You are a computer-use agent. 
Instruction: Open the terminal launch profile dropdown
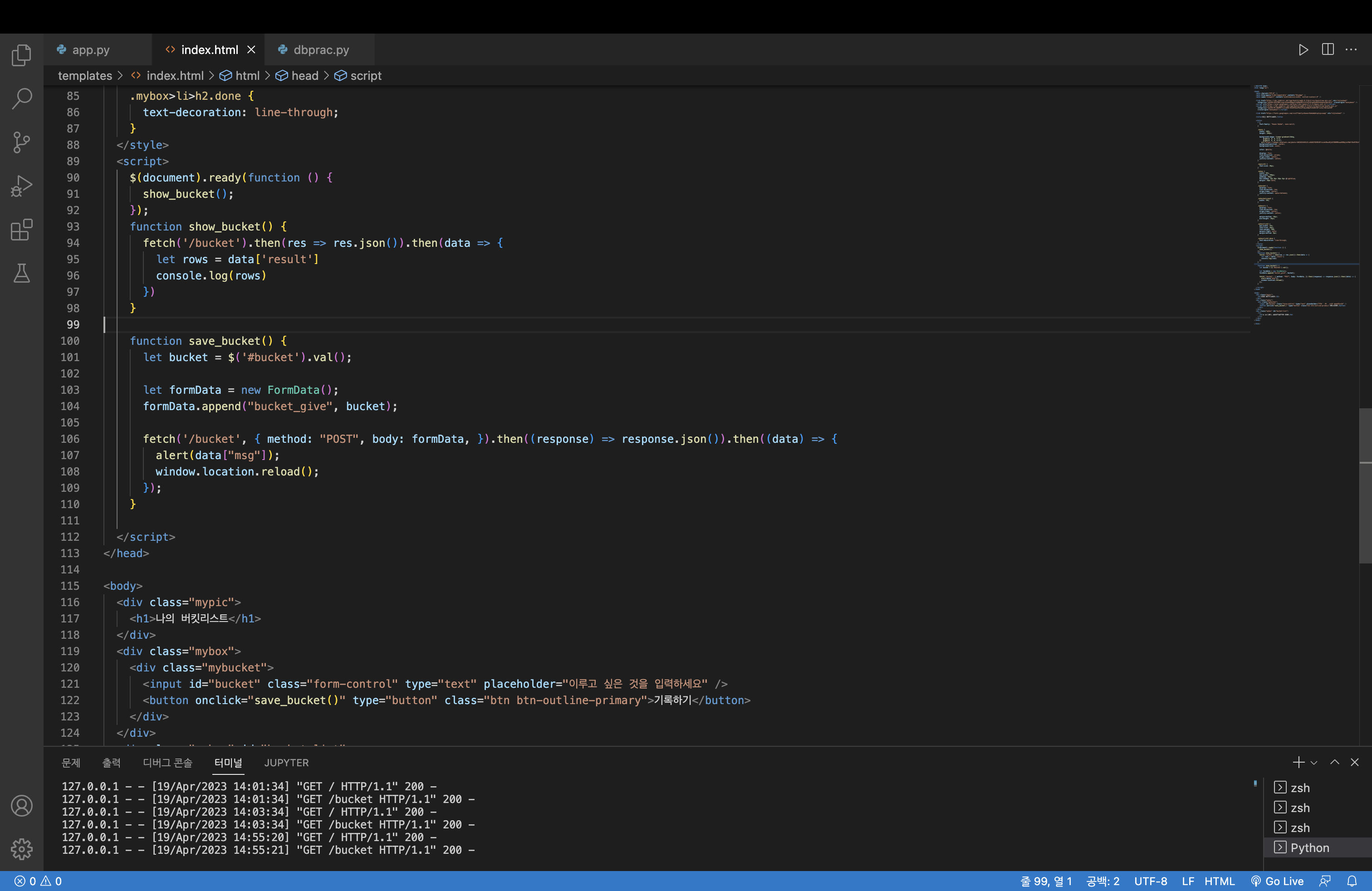(x=1314, y=763)
